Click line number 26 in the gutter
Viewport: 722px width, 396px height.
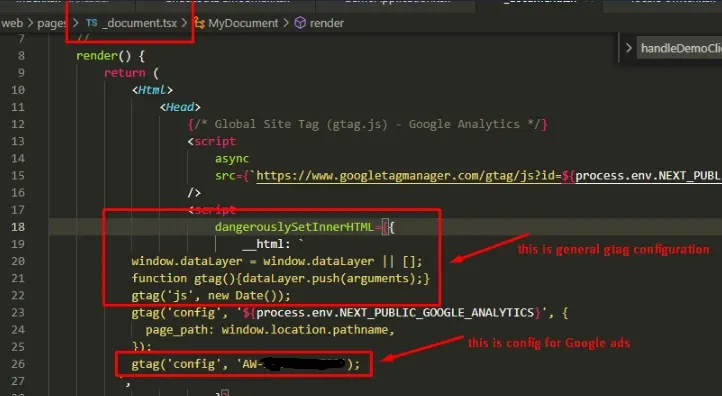click(18, 364)
